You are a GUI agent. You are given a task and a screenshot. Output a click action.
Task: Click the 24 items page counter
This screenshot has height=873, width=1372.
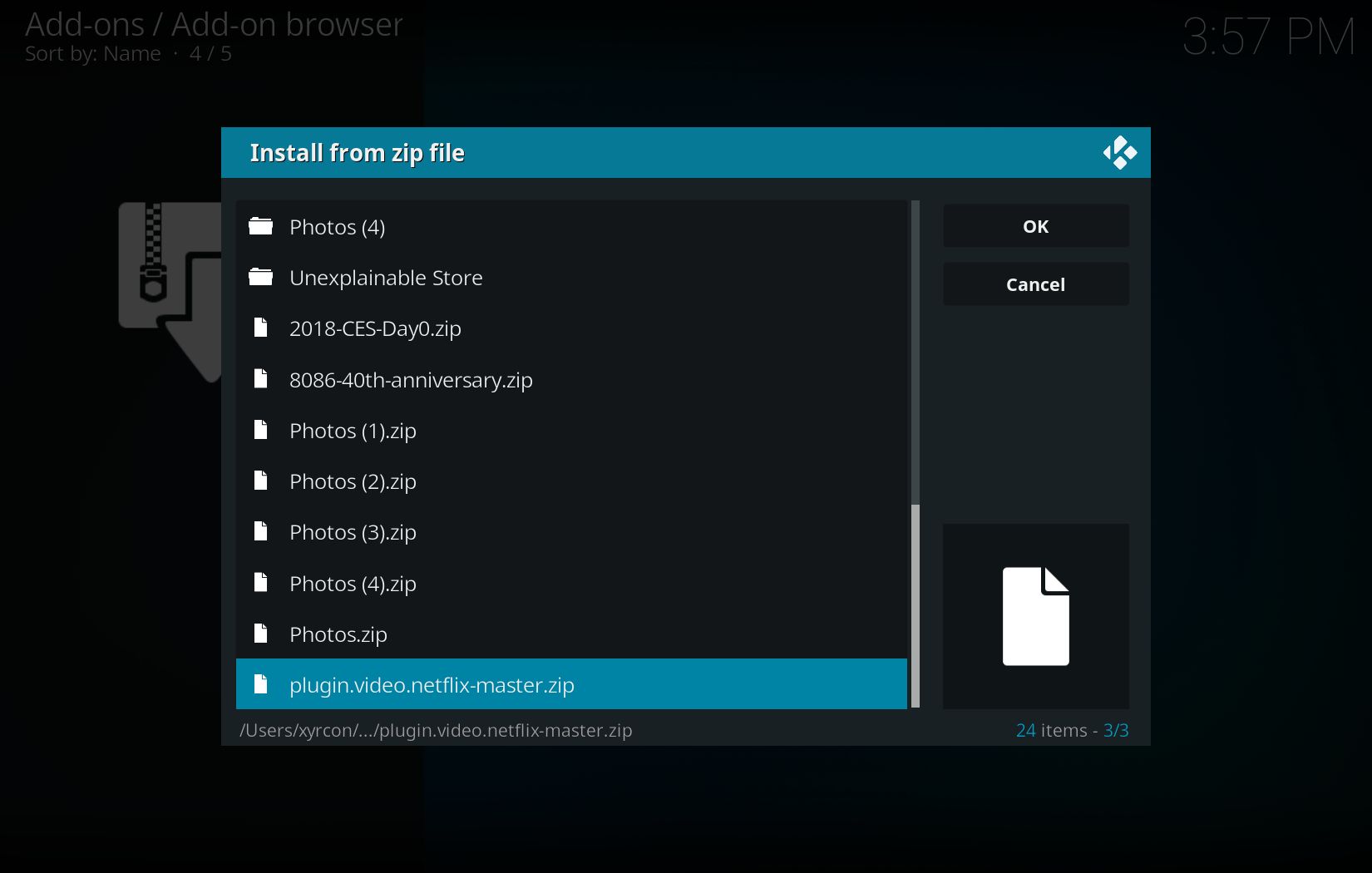[x=1072, y=730]
